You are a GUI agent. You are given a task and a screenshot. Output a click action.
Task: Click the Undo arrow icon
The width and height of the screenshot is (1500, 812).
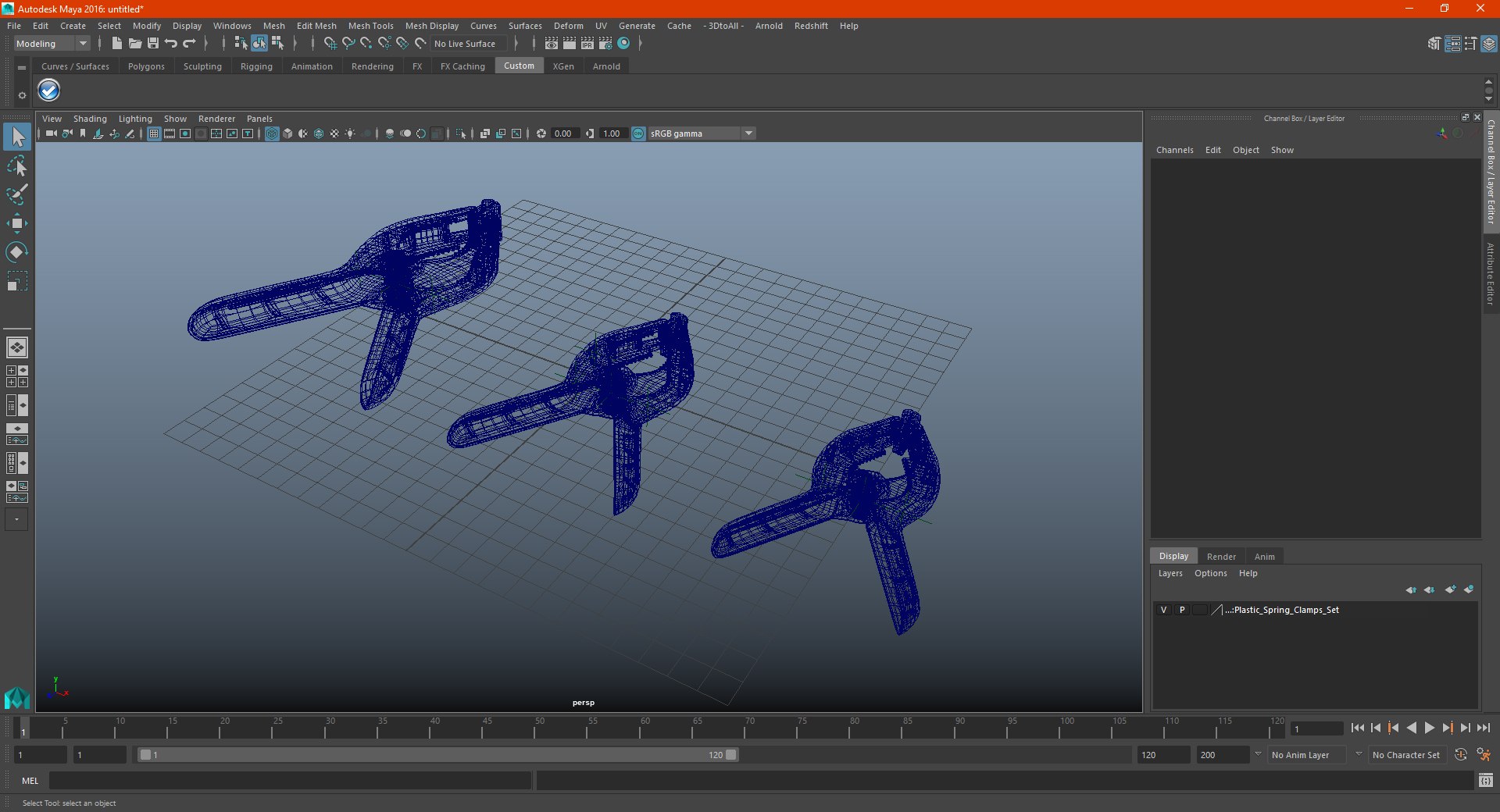point(171,44)
